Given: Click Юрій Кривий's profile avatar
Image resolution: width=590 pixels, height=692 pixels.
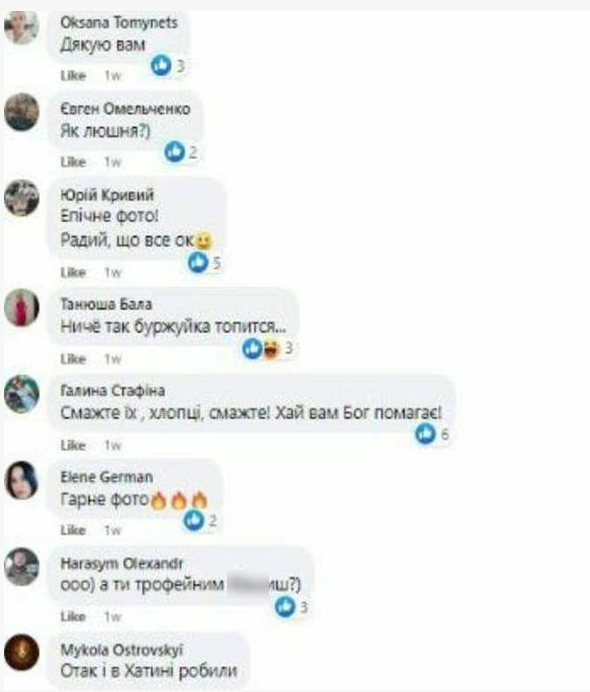Looking at the screenshot, I should (22, 198).
